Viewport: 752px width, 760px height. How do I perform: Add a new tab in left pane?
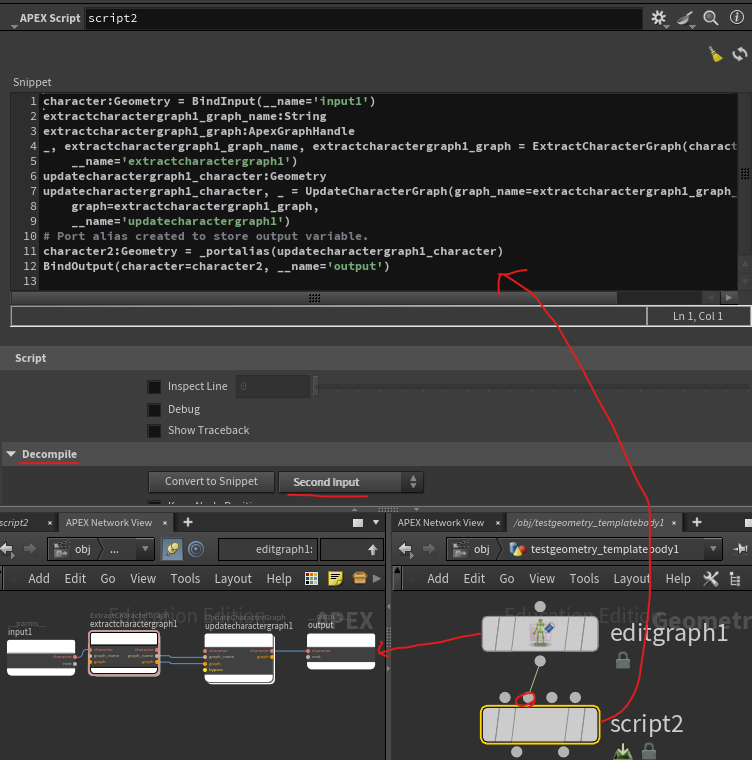188,522
